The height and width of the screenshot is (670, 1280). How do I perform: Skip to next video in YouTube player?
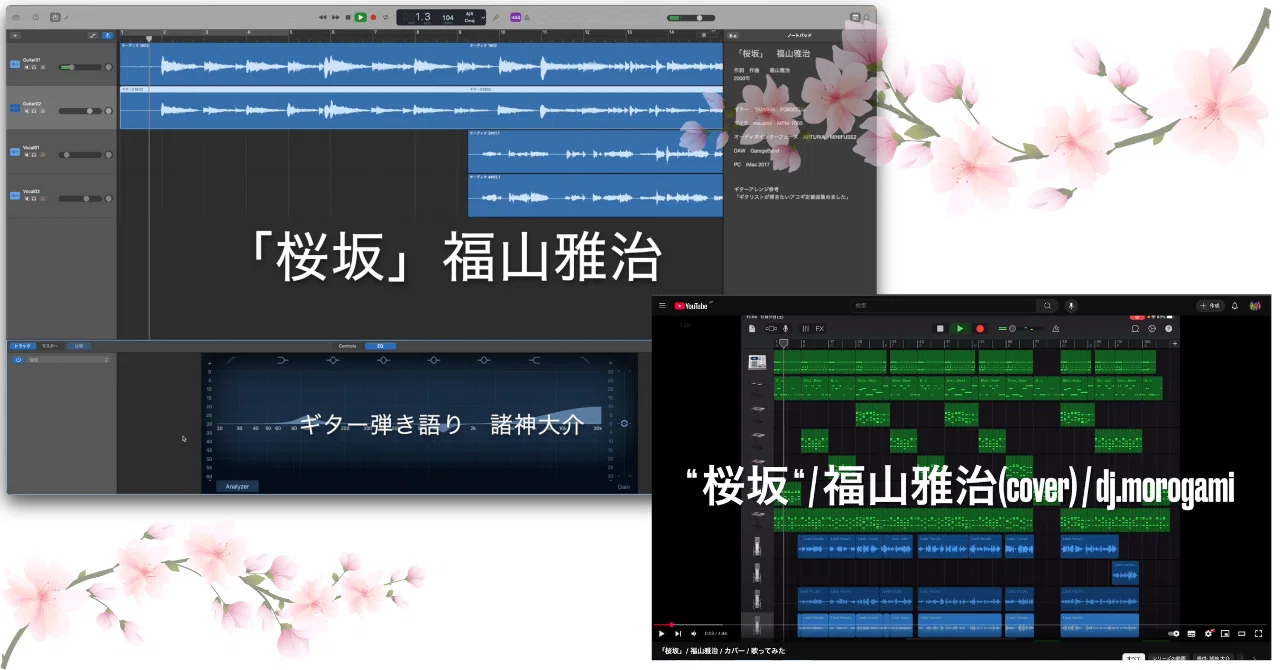678,633
